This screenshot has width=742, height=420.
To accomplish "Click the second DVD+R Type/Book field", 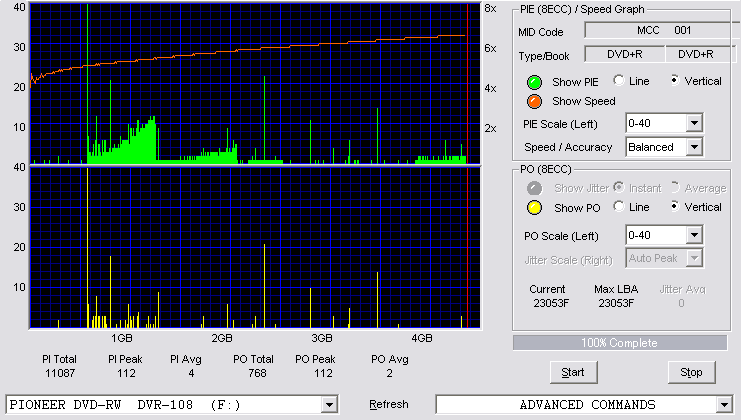I will pos(699,54).
